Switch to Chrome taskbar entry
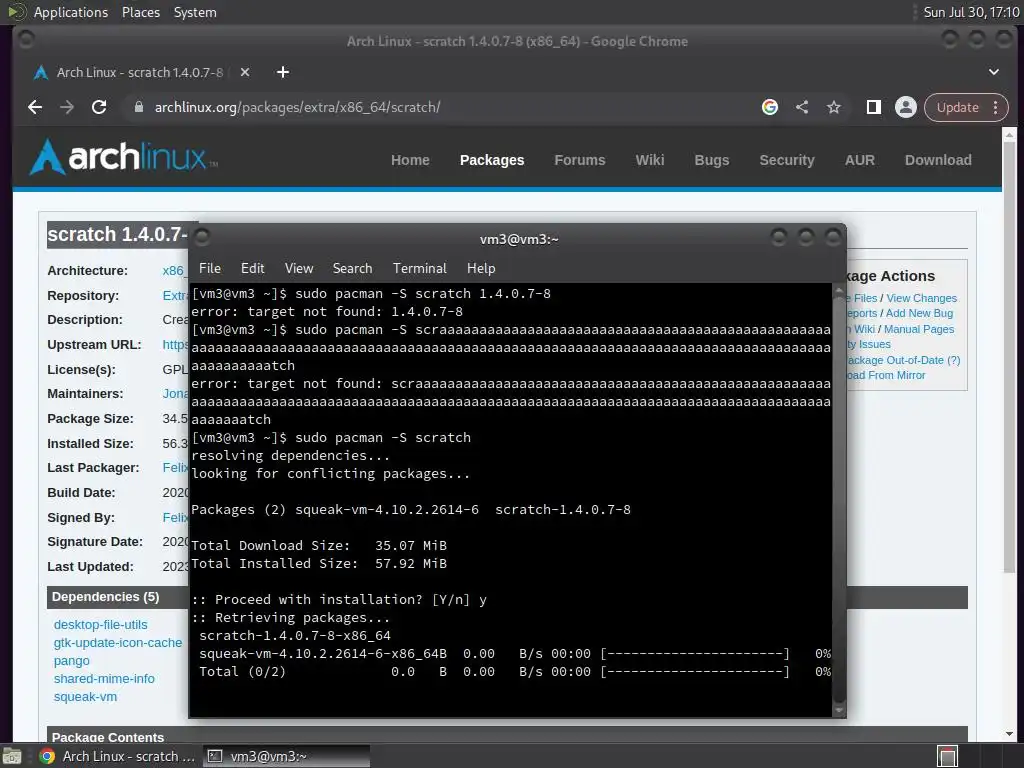Viewport: 1024px width, 768px height. [x=118, y=756]
